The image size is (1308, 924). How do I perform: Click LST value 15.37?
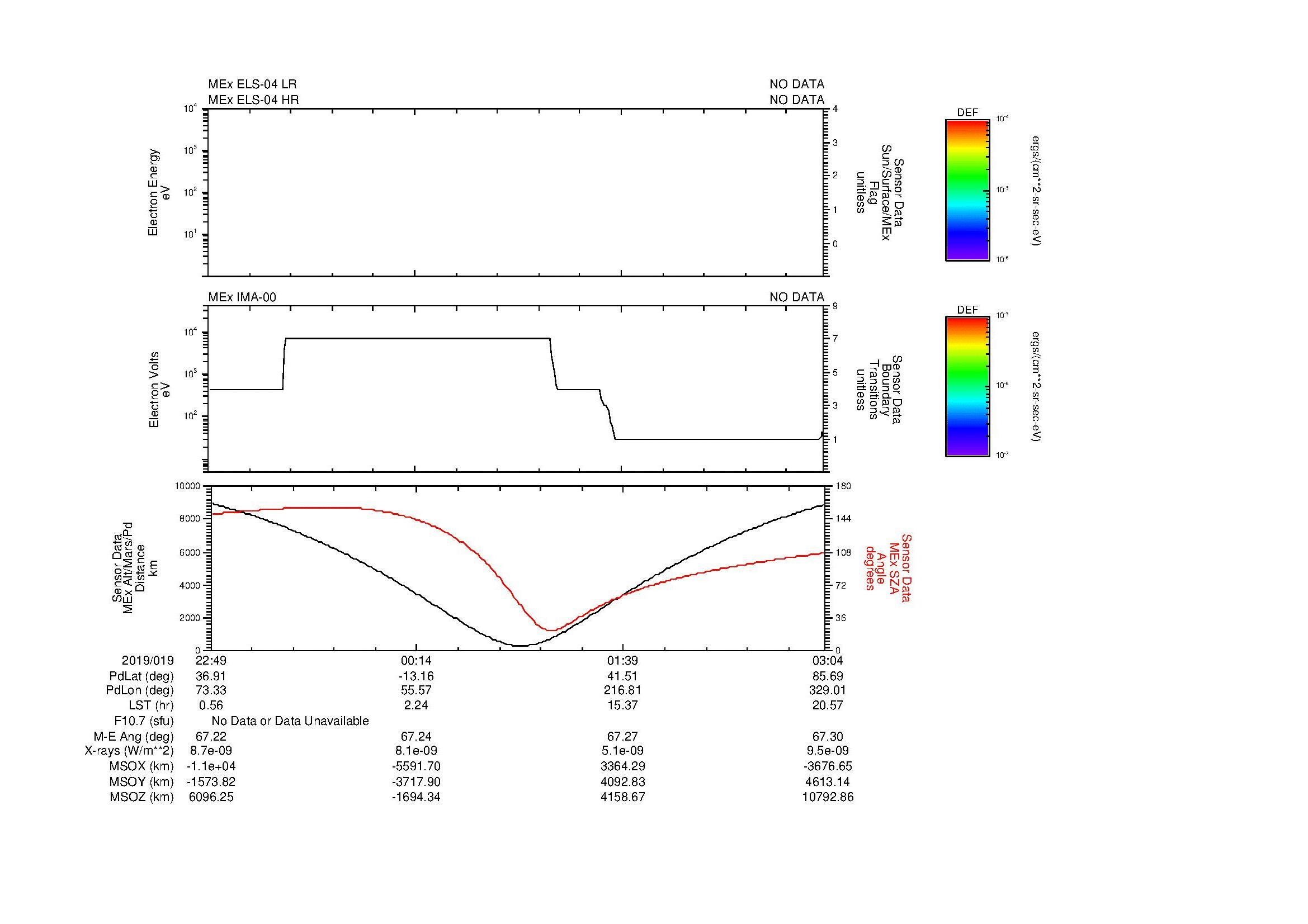coord(622,705)
